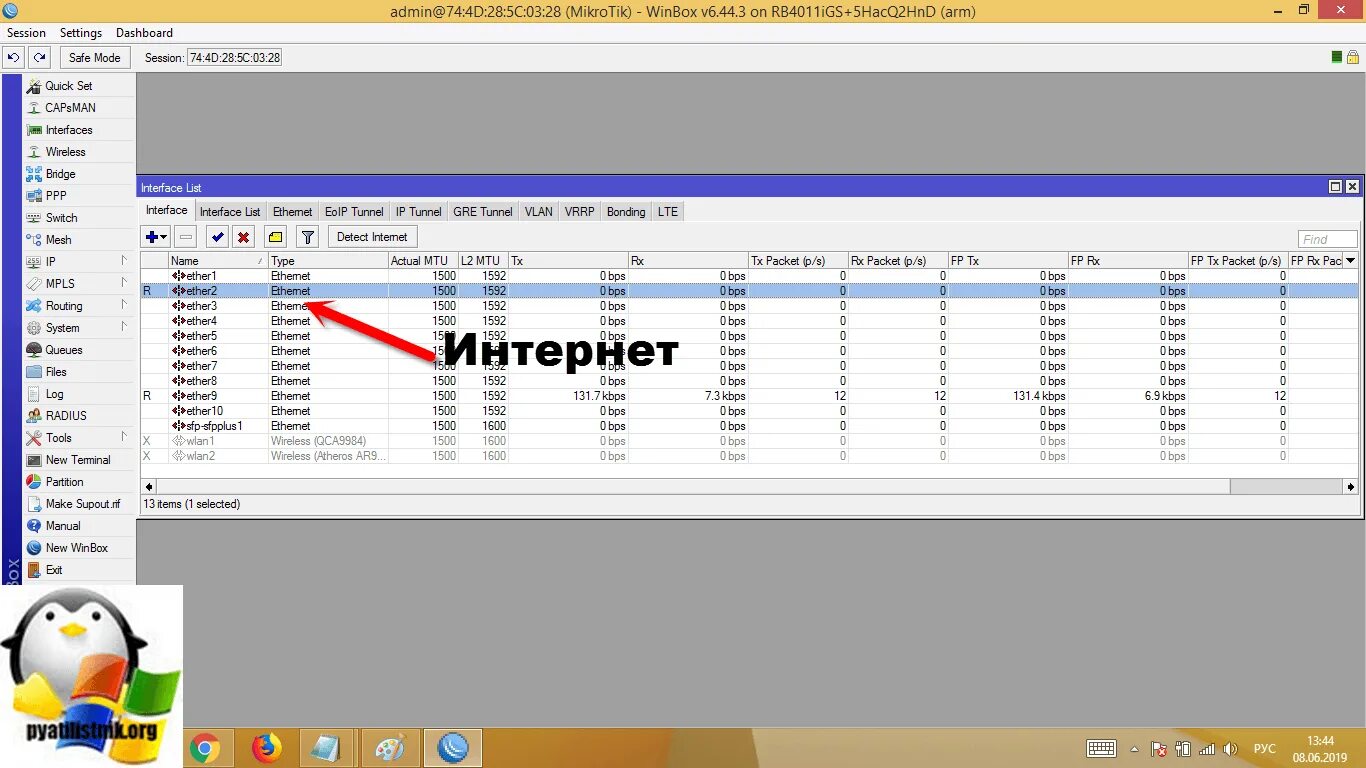Sort by Type column header

pyautogui.click(x=328, y=261)
